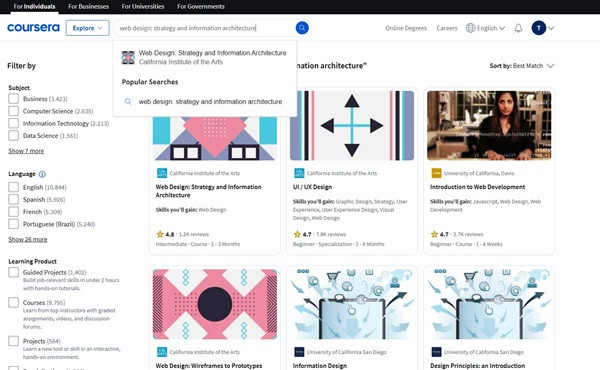Expand Show 7 more subjects

[26, 151]
